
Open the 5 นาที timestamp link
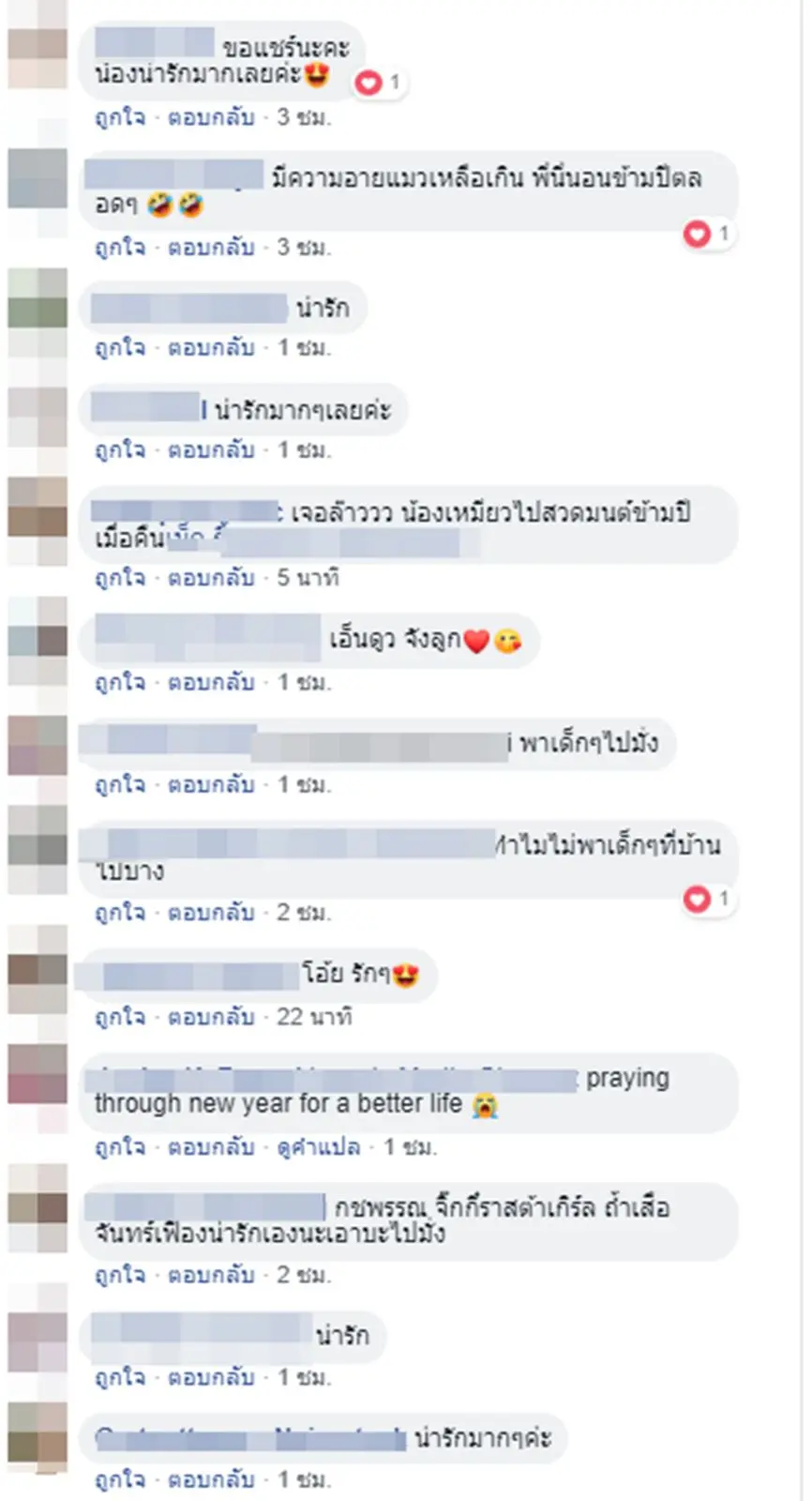pyautogui.click(x=308, y=577)
